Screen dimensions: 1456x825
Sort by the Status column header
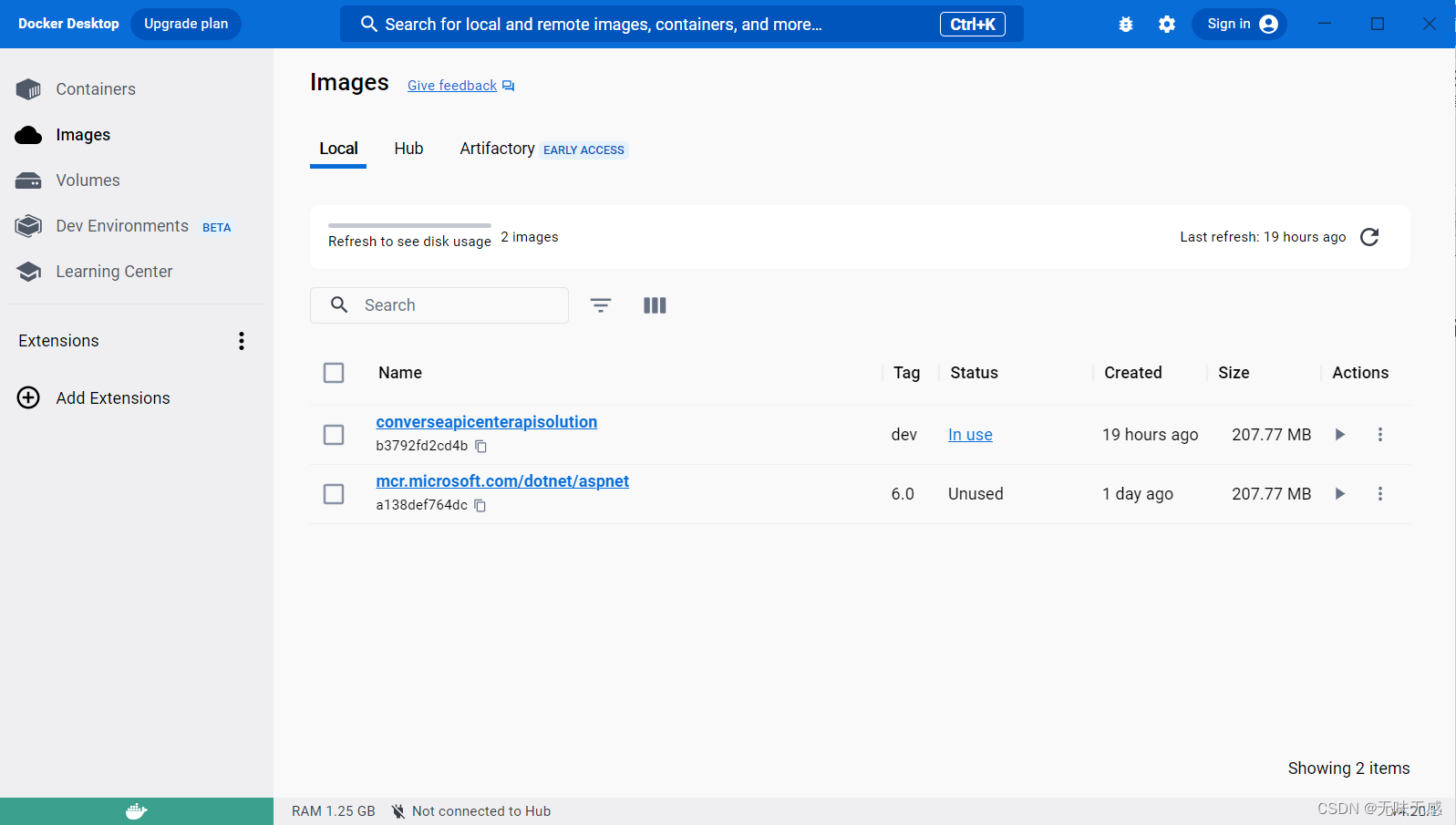[974, 373]
